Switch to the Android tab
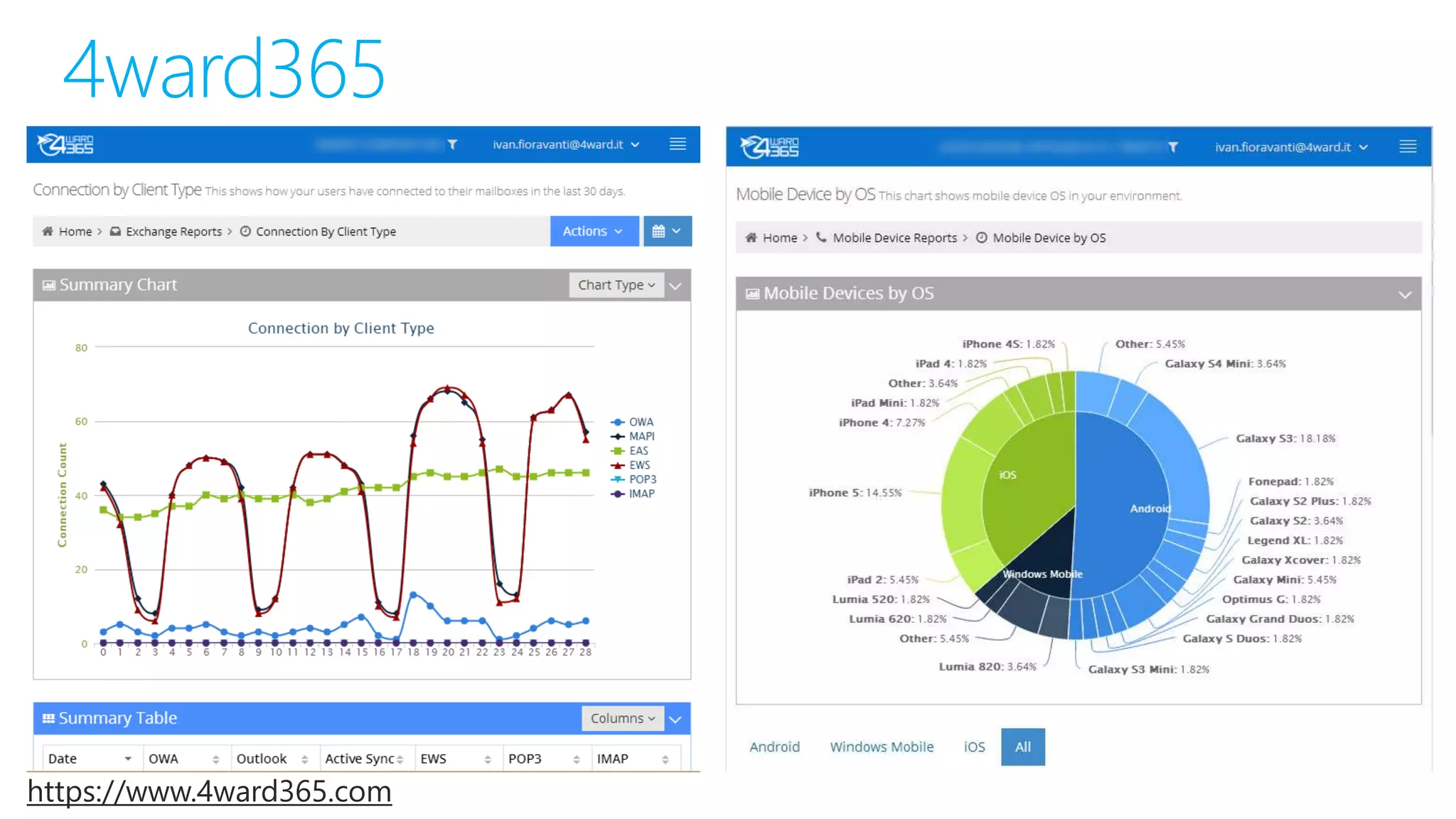 (774, 746)
